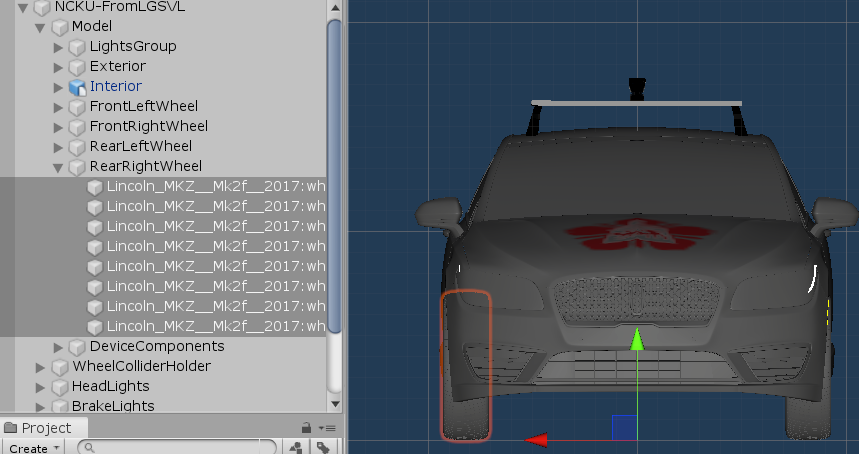Screen dimensions: 859x454
Task: Click the search by label tag icon
Action: coord(323,448)
